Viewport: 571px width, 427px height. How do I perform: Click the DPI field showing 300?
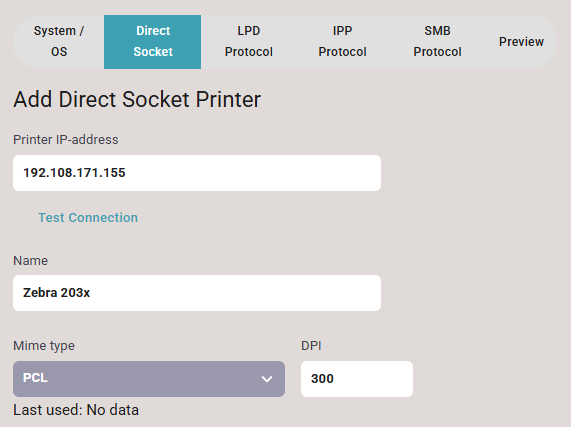pyautogui.click(x=357, y=379)
